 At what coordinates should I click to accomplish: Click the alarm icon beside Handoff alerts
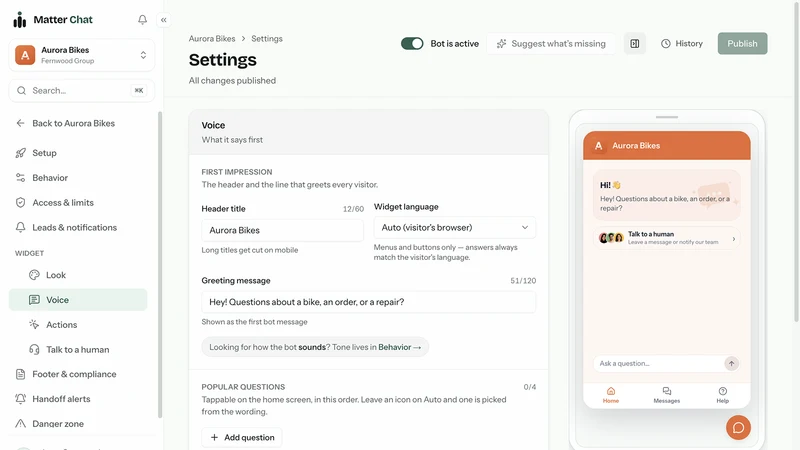tap(20, 399)
